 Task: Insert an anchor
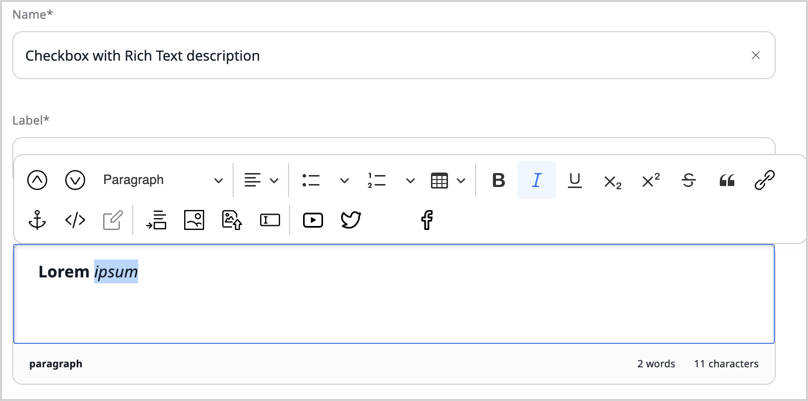pyautogui.click(x=37, y=220)
